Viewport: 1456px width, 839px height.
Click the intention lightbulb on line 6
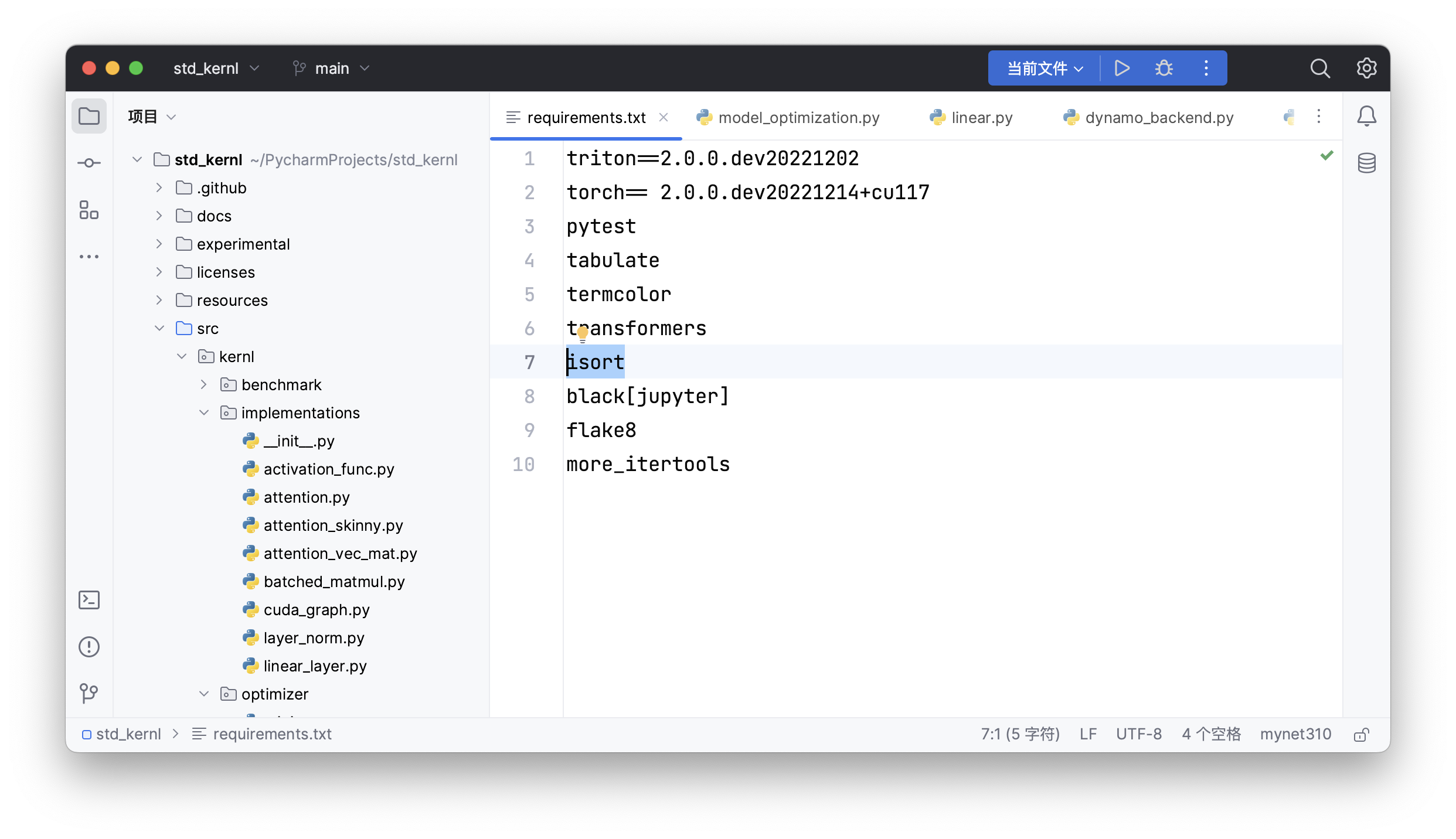(582, 334)
